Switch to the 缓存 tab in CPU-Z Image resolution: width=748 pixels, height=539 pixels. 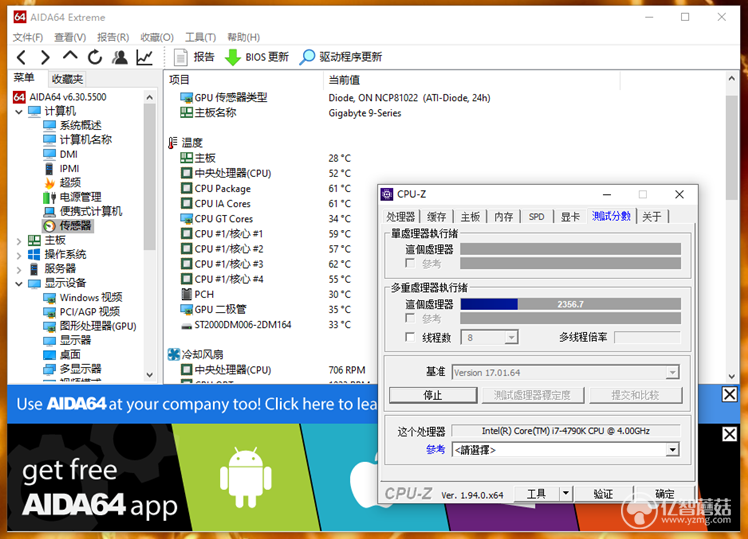436,217
